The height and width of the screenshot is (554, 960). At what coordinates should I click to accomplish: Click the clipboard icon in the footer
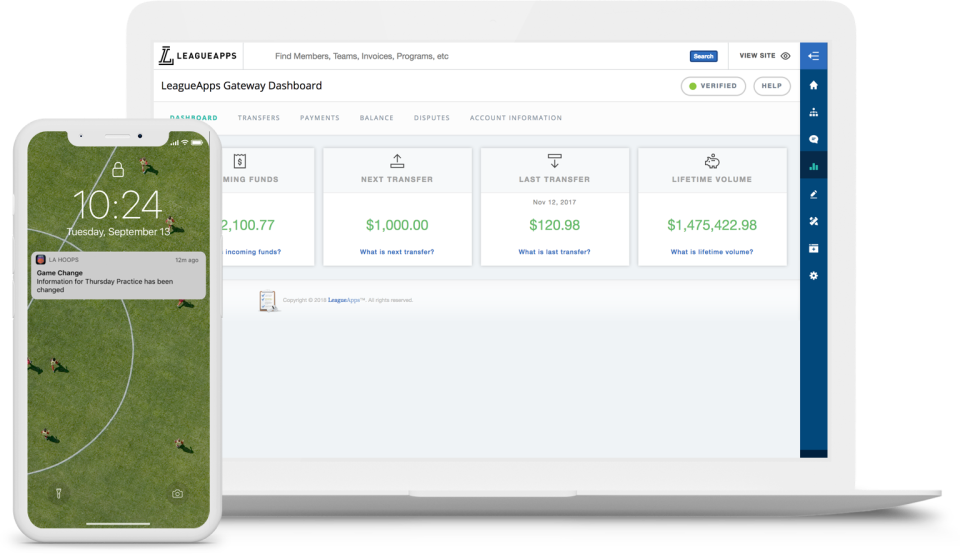268,301
